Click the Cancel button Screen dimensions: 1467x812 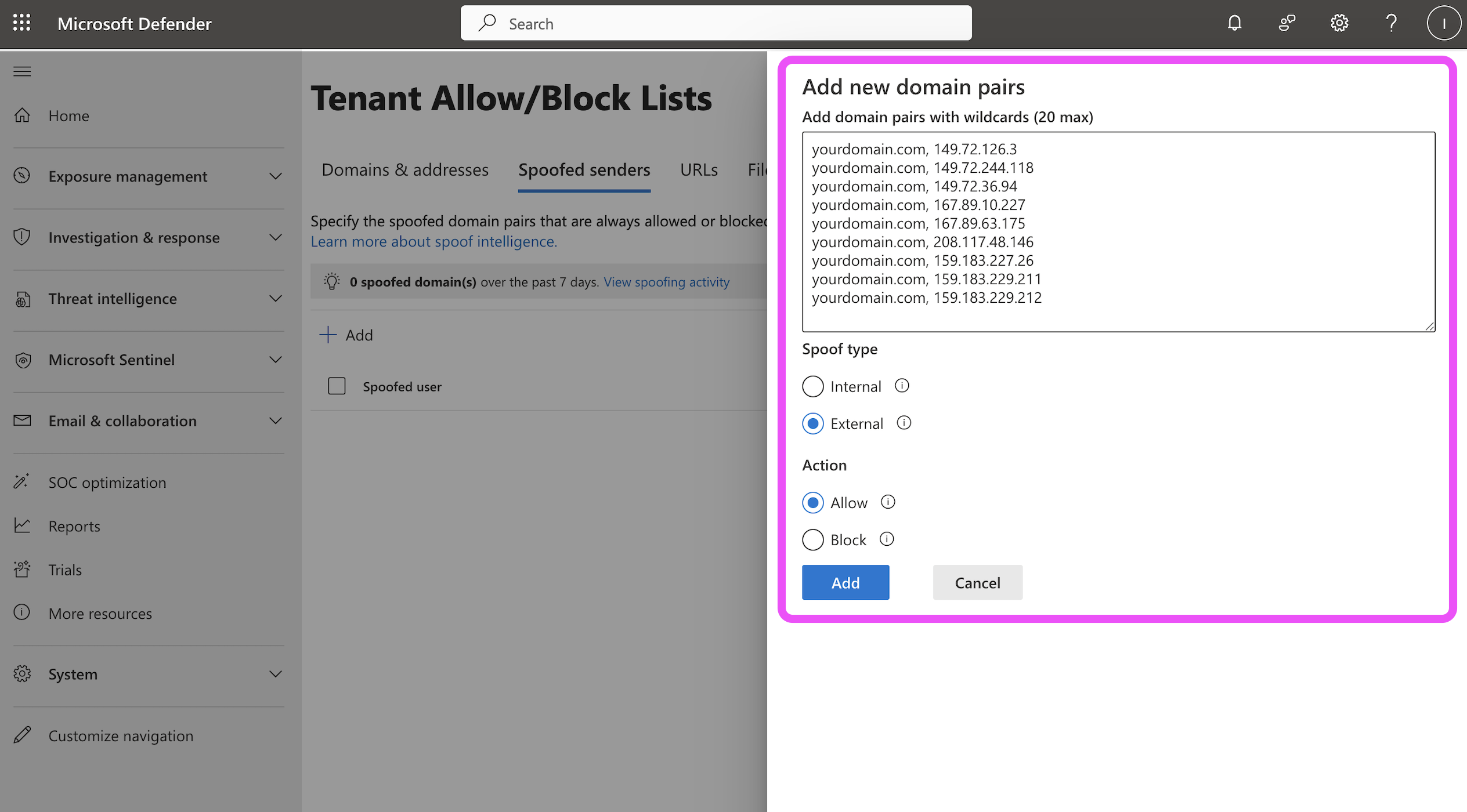click(x=977, y=582)
